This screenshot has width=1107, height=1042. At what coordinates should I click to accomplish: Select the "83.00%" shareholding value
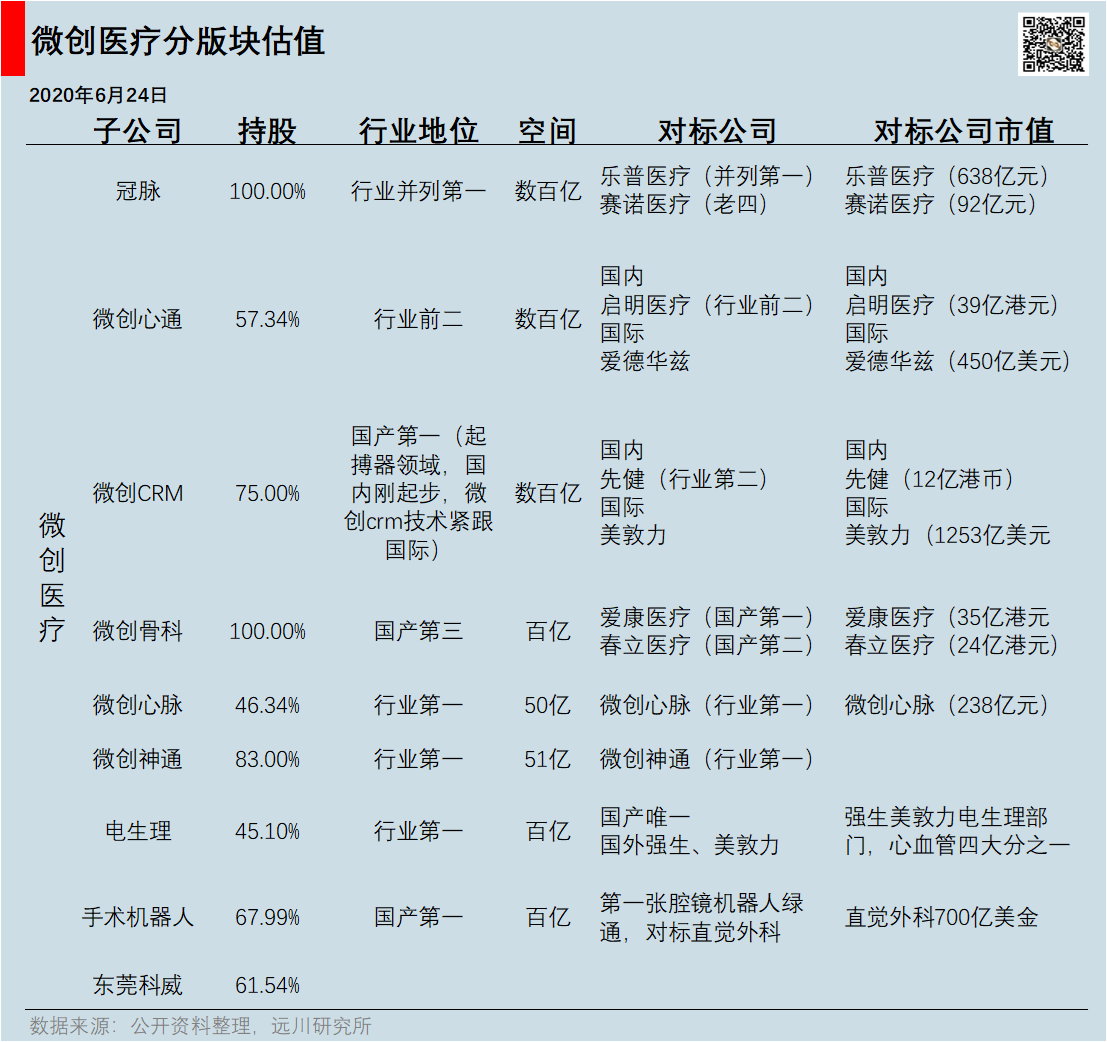(267, 760)
